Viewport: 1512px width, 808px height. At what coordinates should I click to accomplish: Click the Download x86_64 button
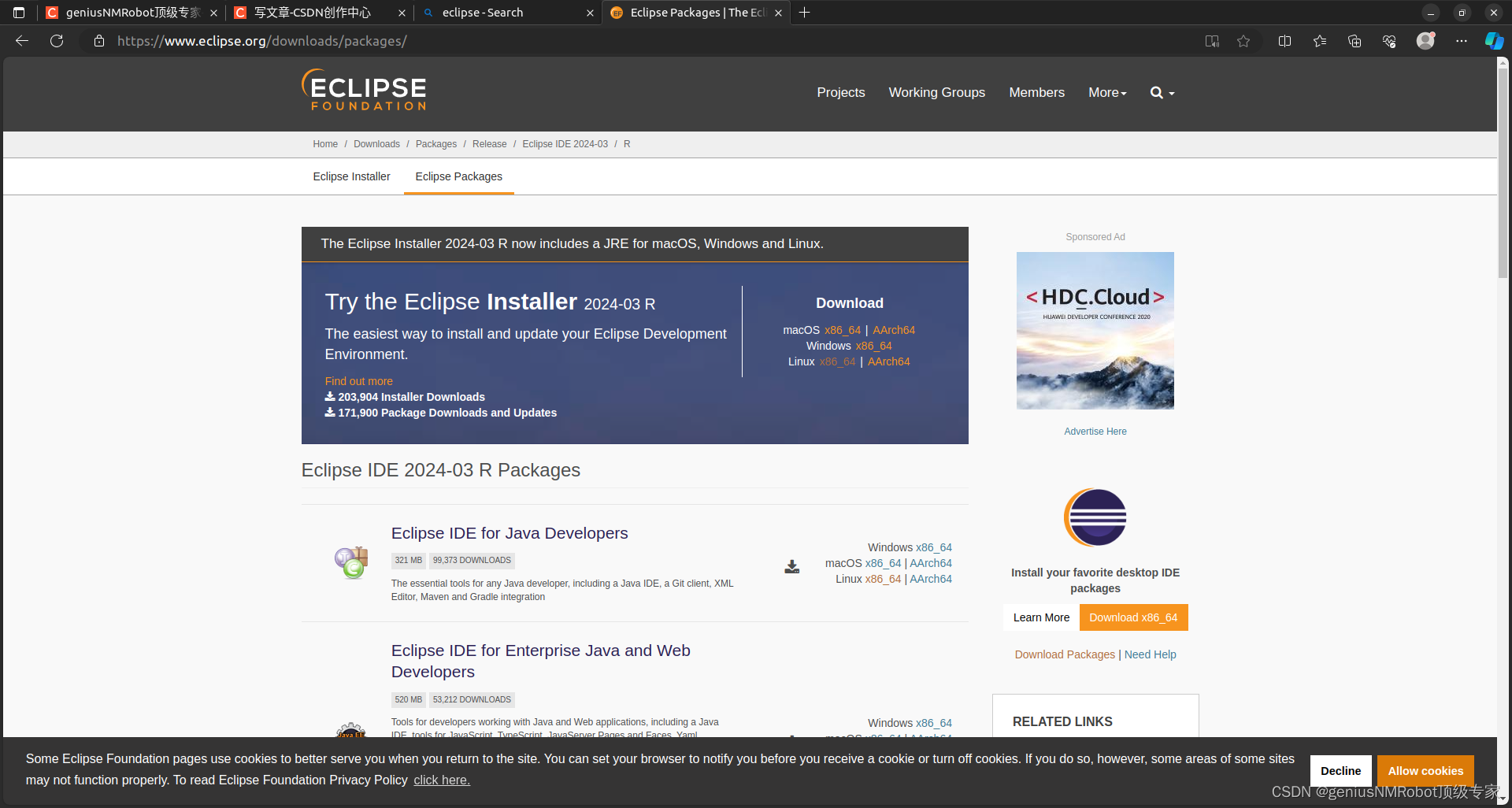coord(1133,617)
